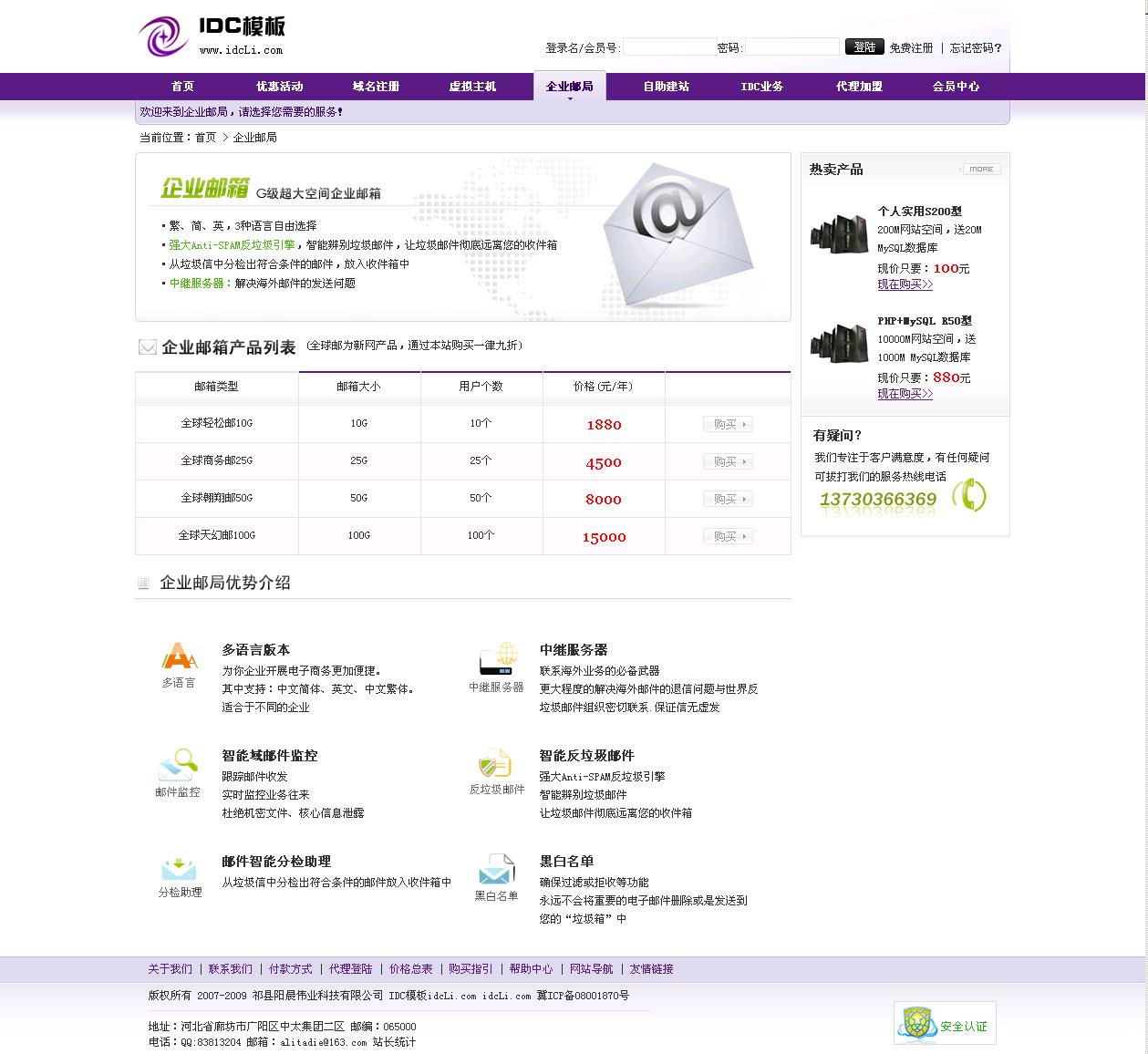Click the 个人实用S200型 server thumbnail
The width and height of the screenshot is (1148, 1054).
(838, 234)
